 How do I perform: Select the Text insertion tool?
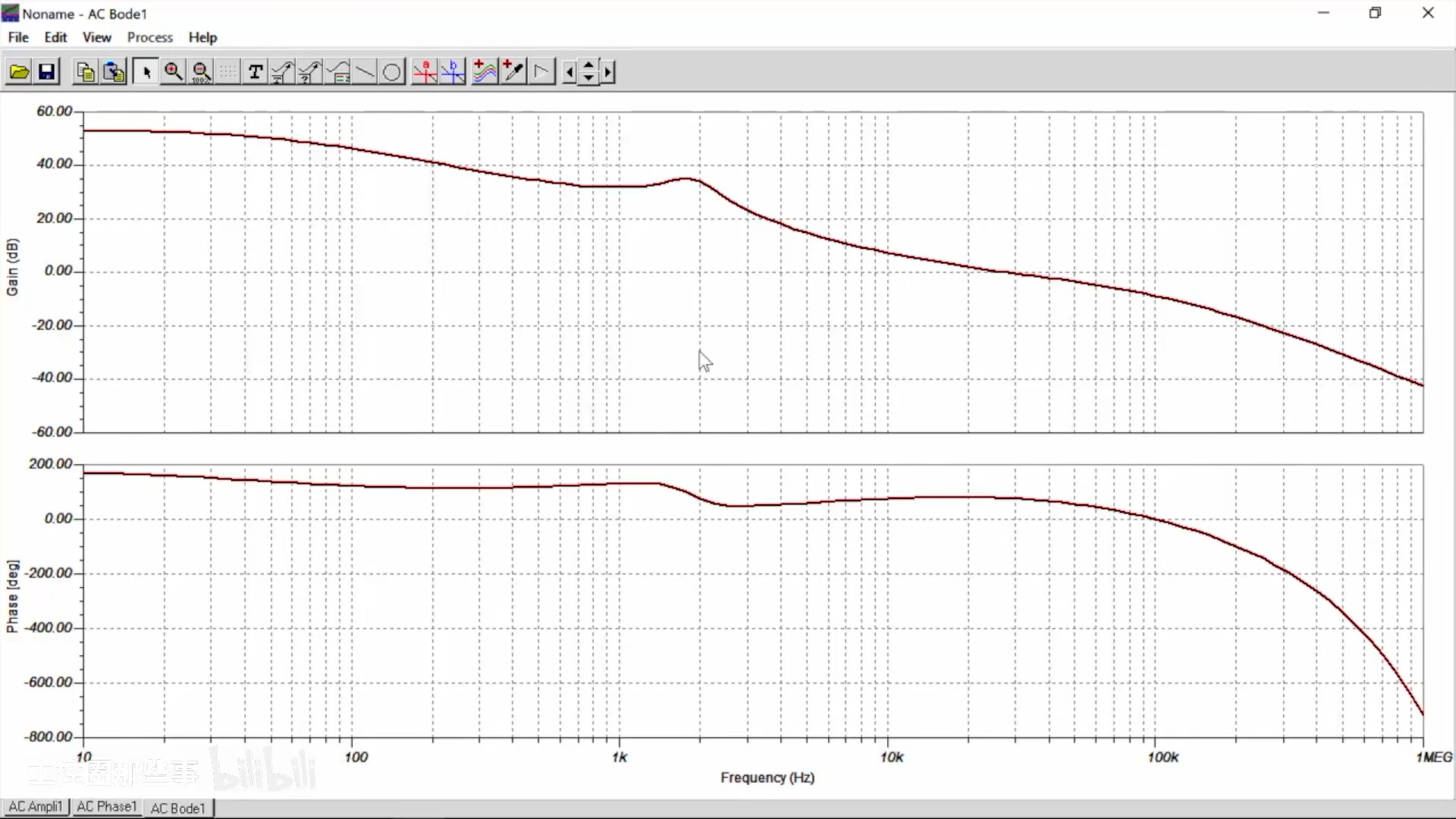pyautogui.click(x=256, y=72)
